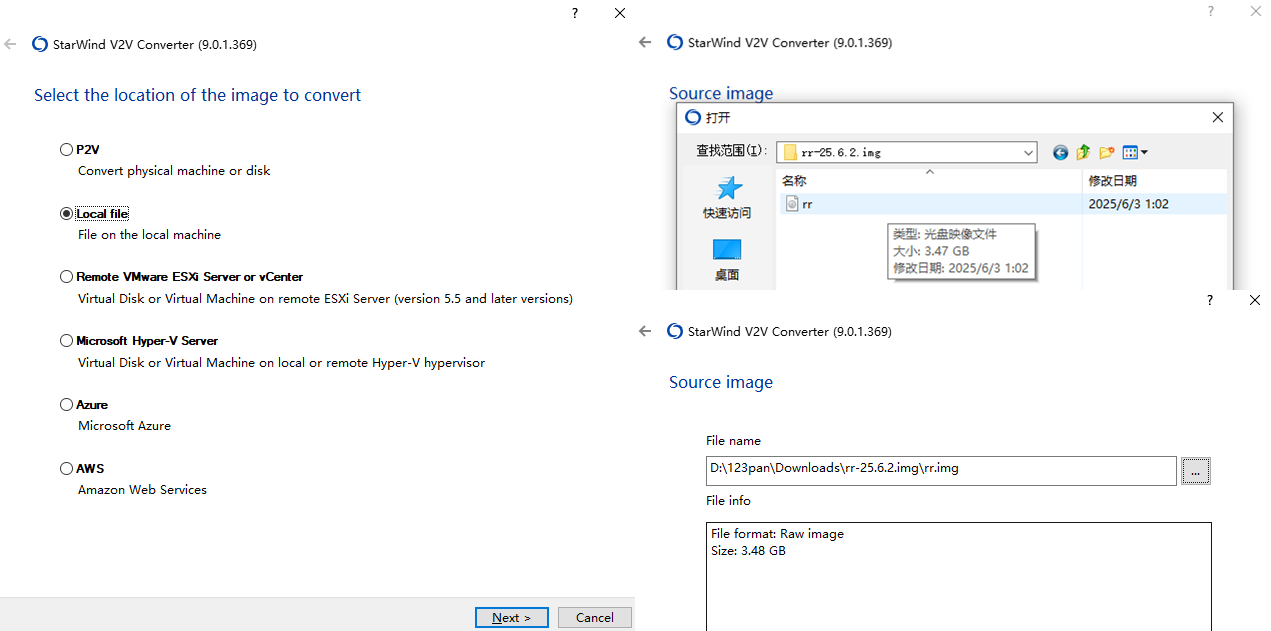Viewport: 1271px width, 631px height.
Task: Open help in the File name window
Action: pyautogui.click(x=1210, y=300)
